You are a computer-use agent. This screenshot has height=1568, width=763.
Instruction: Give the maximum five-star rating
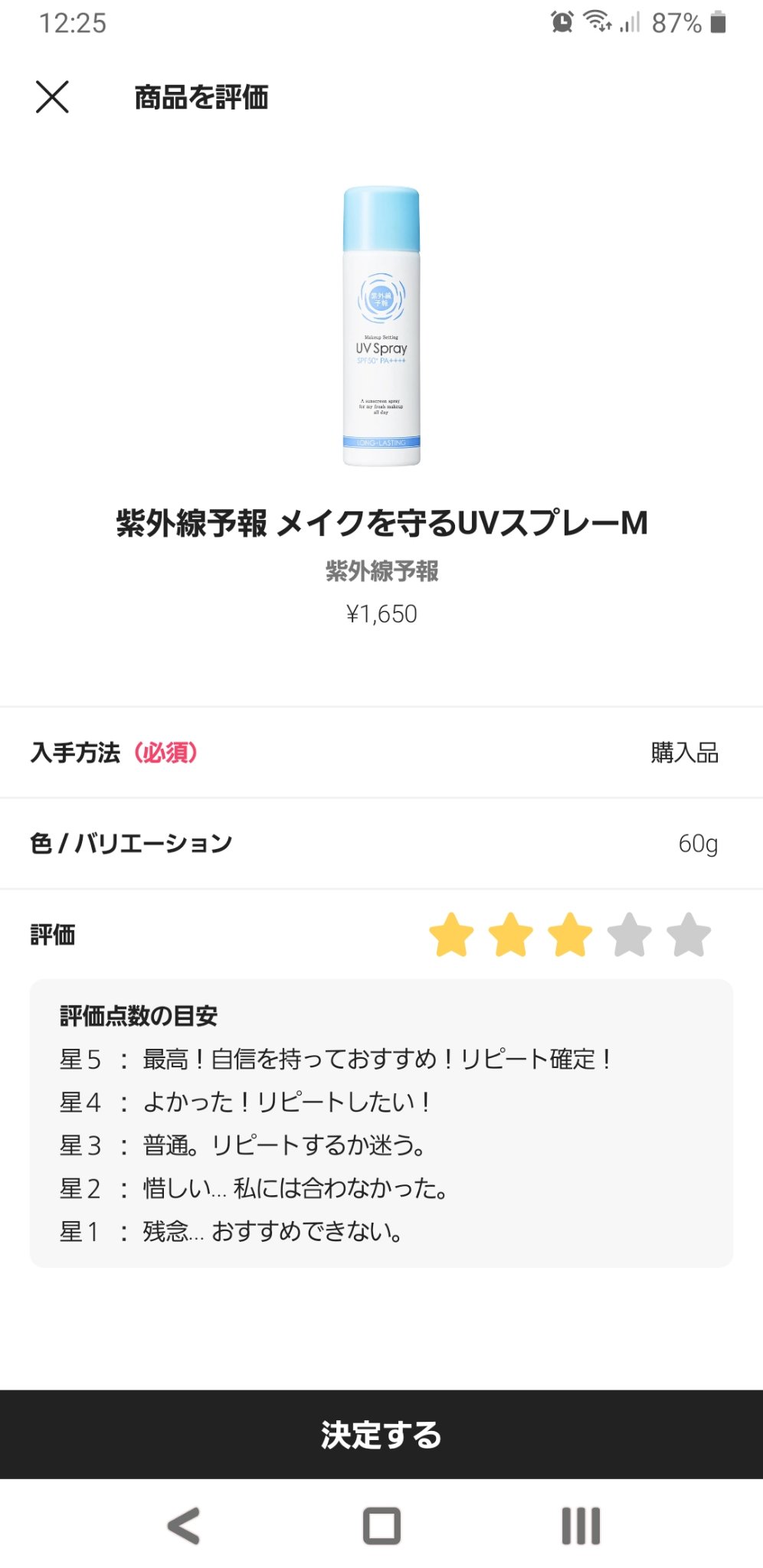click(x=689, y=935)
